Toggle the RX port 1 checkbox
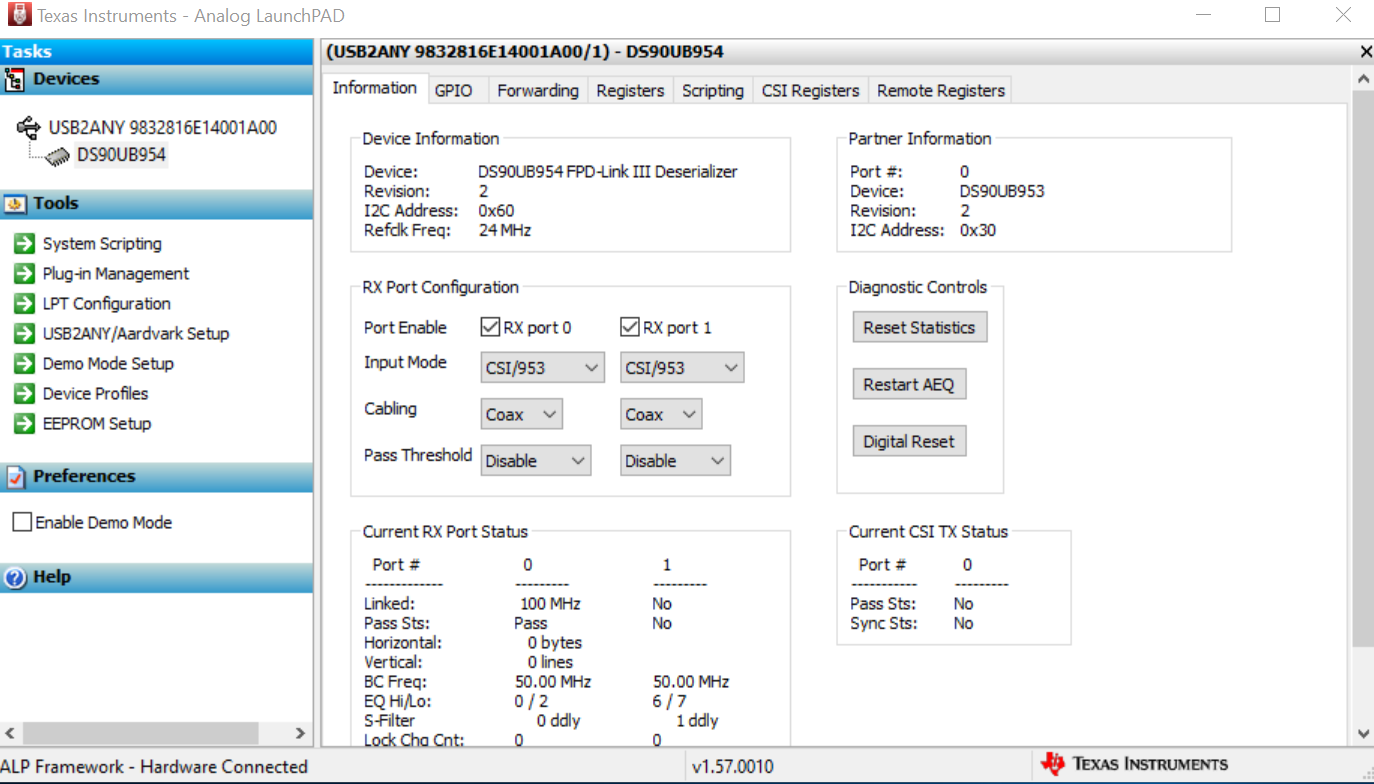Screen dimensions: 1374x784 (630, 327)
